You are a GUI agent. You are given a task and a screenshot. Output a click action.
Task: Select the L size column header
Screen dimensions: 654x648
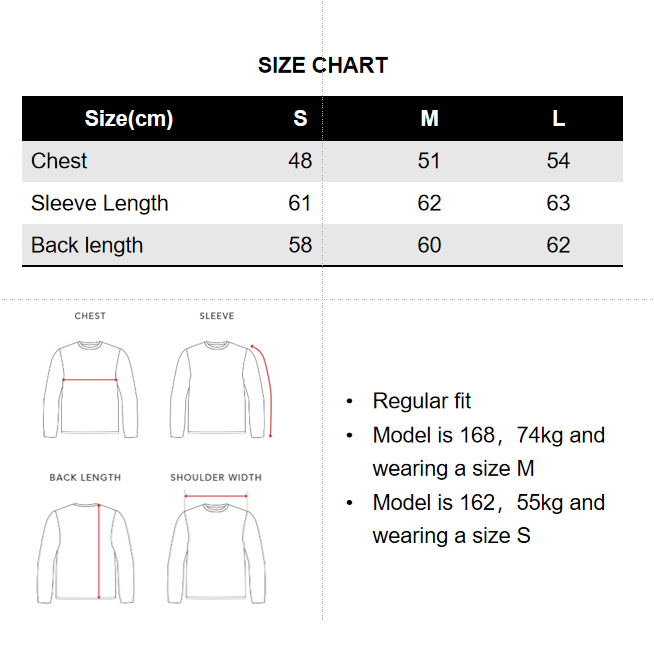click(x=558, y=119)
